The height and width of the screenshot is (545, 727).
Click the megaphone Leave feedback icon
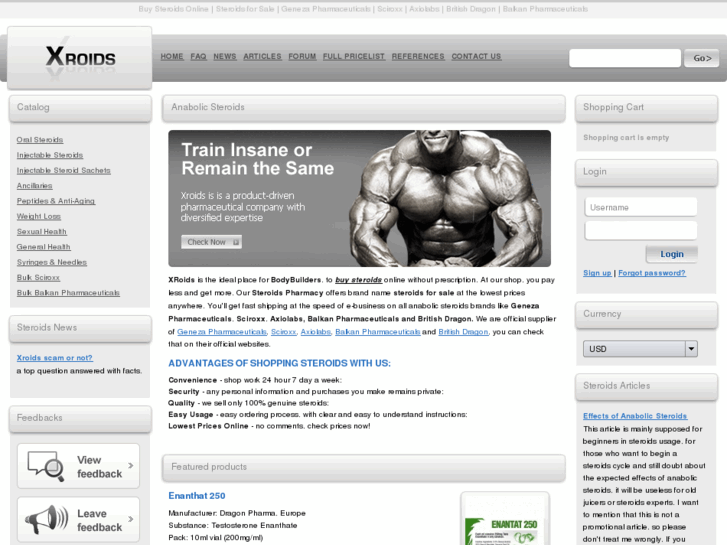[46, 519]
